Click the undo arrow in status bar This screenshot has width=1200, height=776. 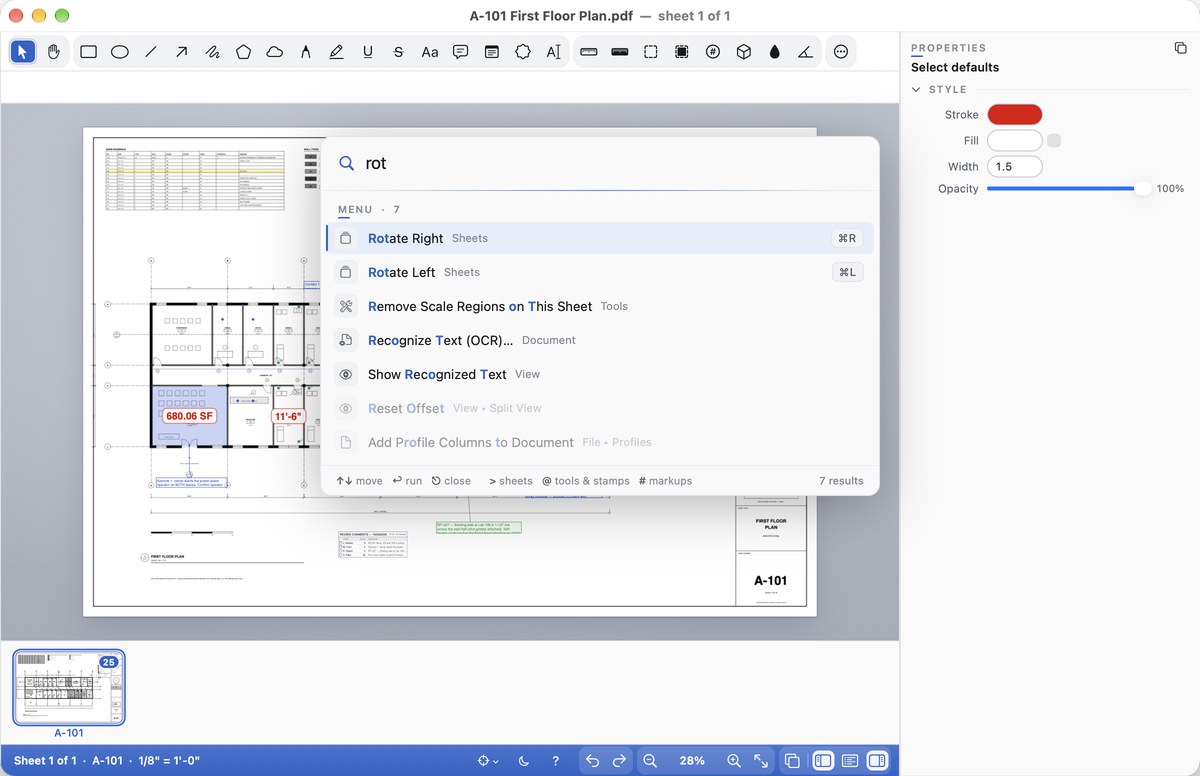coord(593,761)
